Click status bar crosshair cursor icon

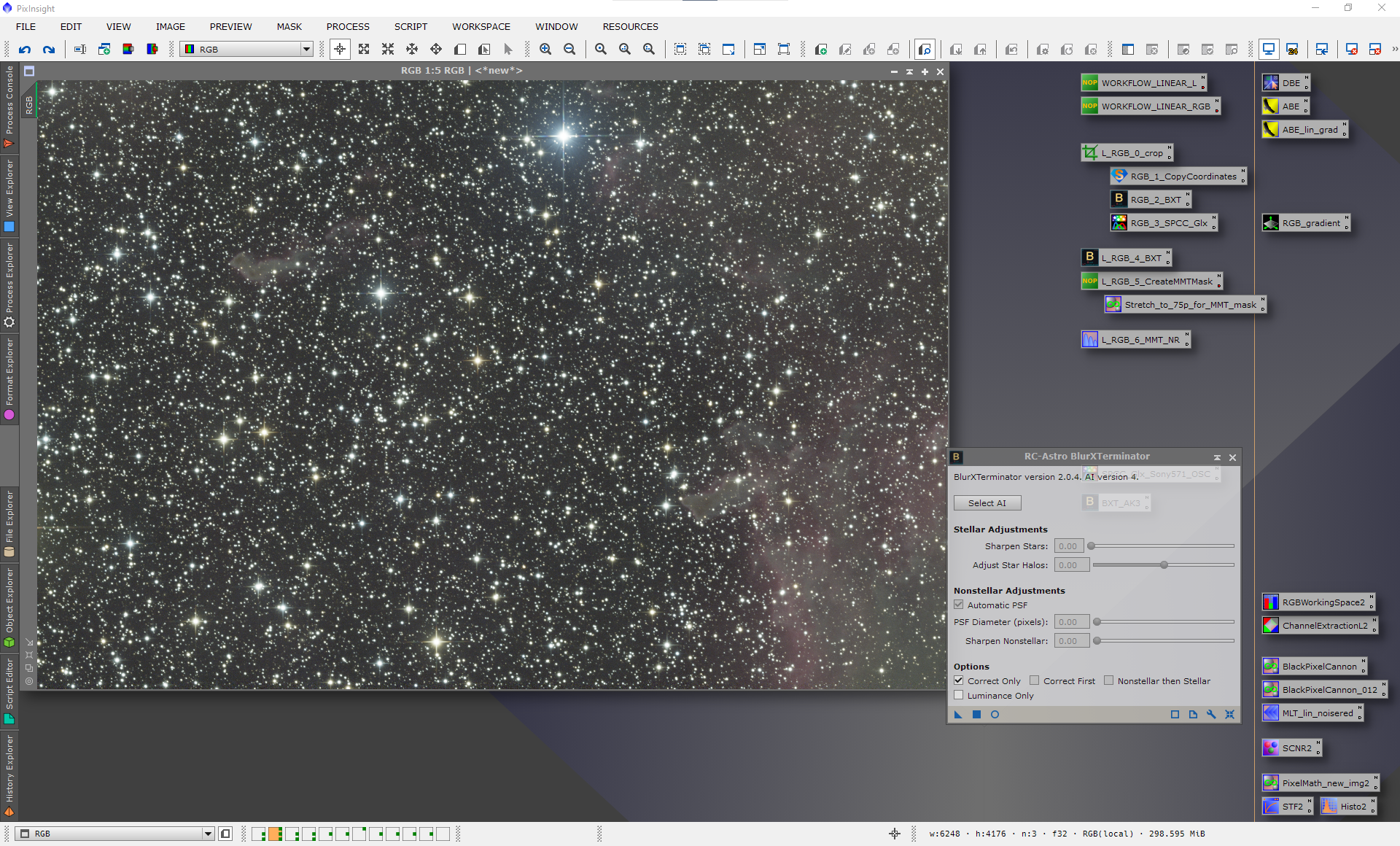tap(895, 834)
